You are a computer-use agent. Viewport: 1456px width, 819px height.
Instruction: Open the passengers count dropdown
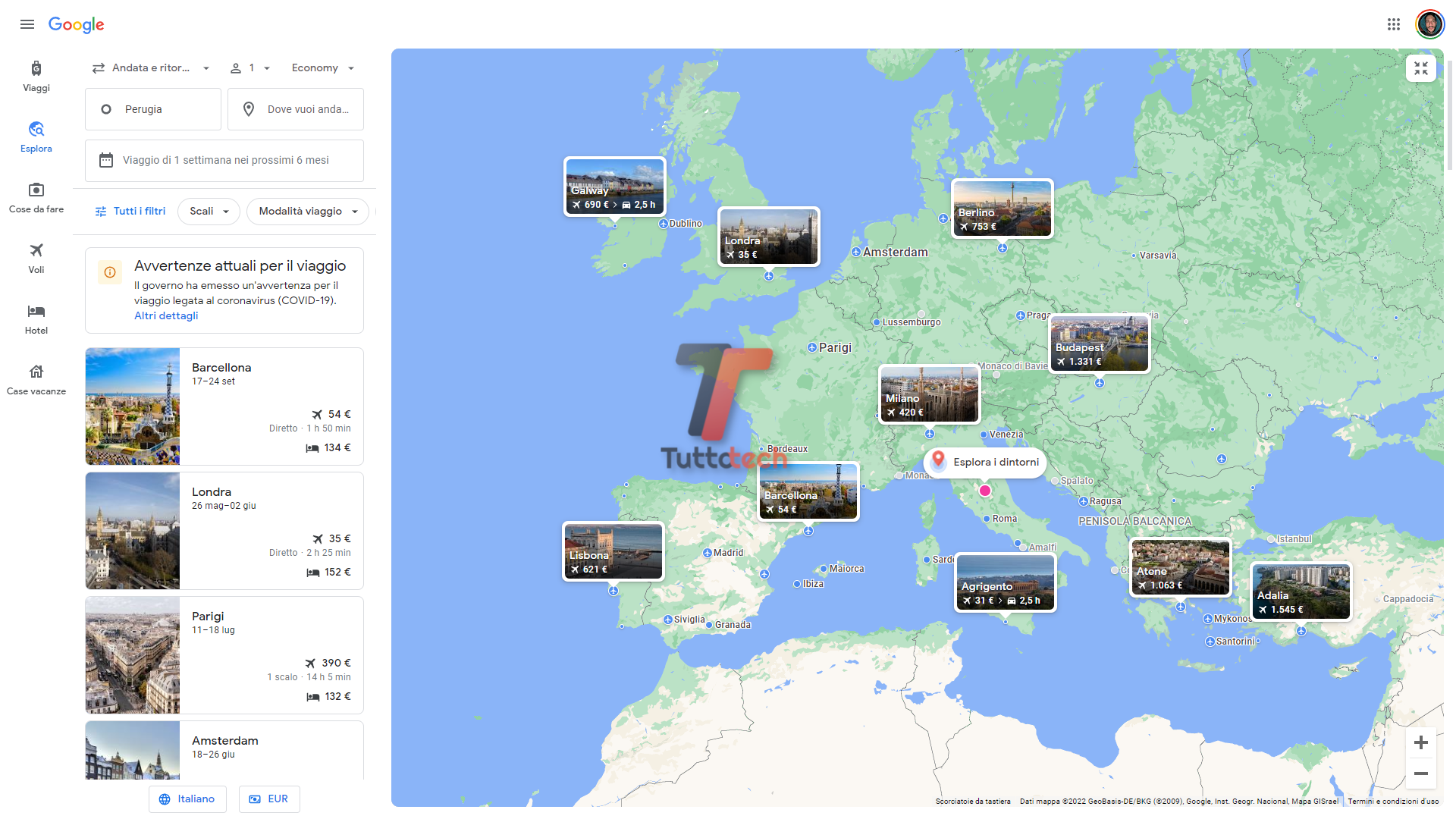click(250, 68)
